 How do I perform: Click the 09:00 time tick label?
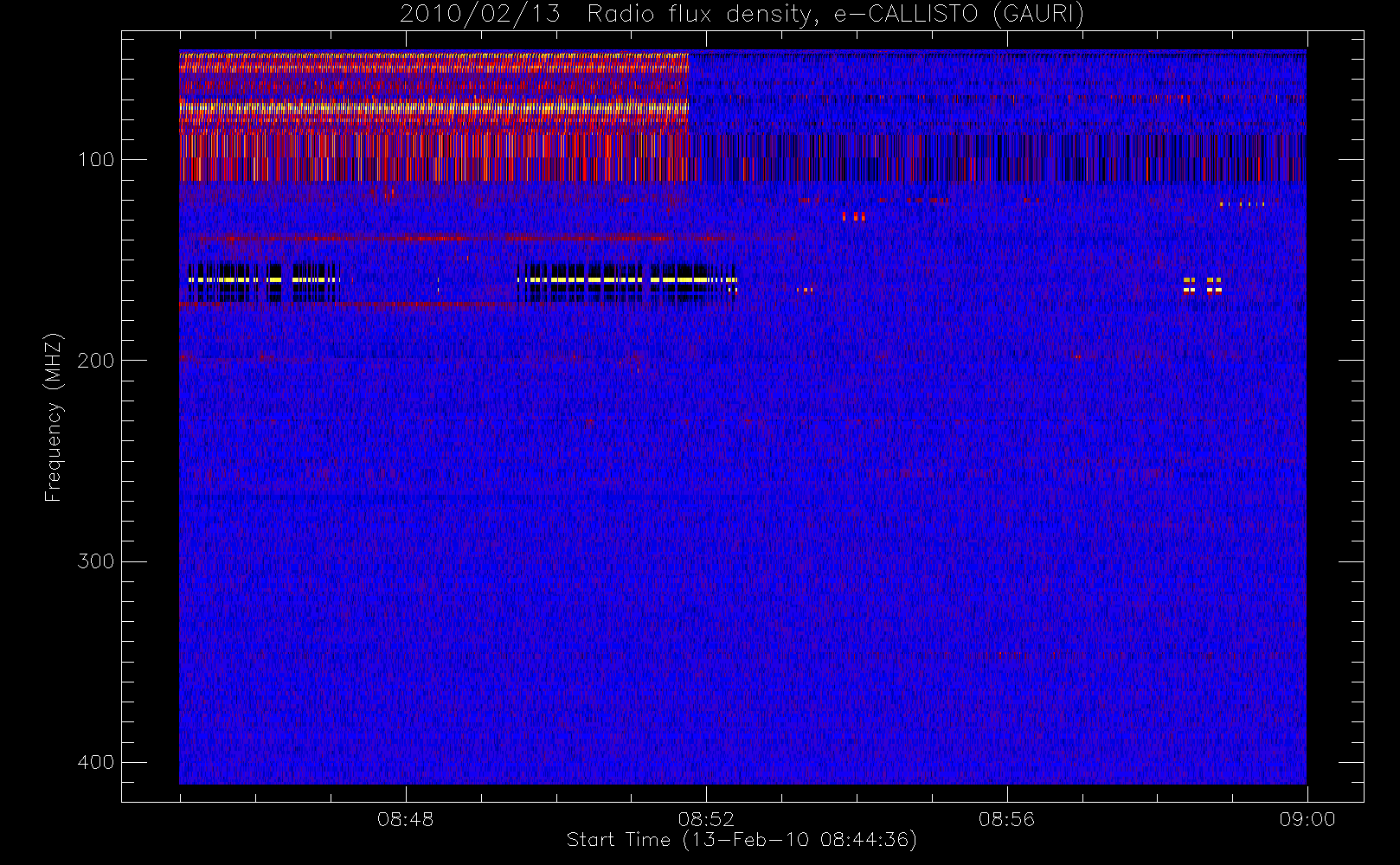coord(1307,819)
